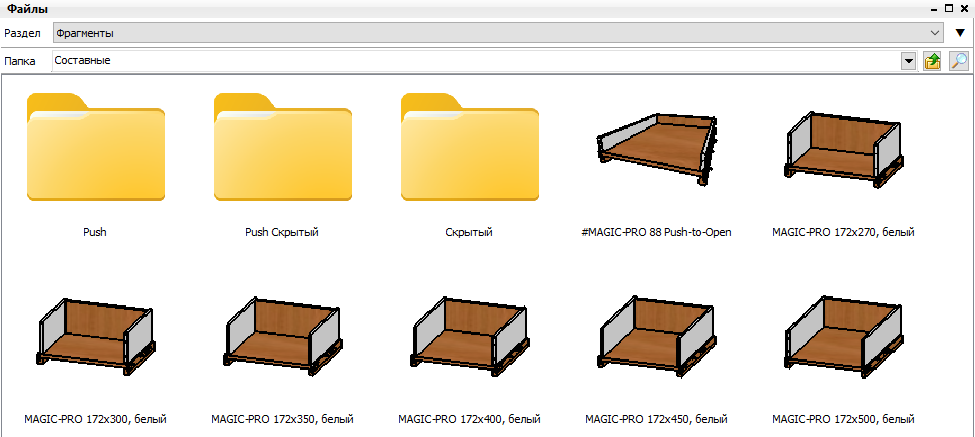Close the Файлы panel
The width and height of the screenshot is (975, 437).
click(963, 9)
